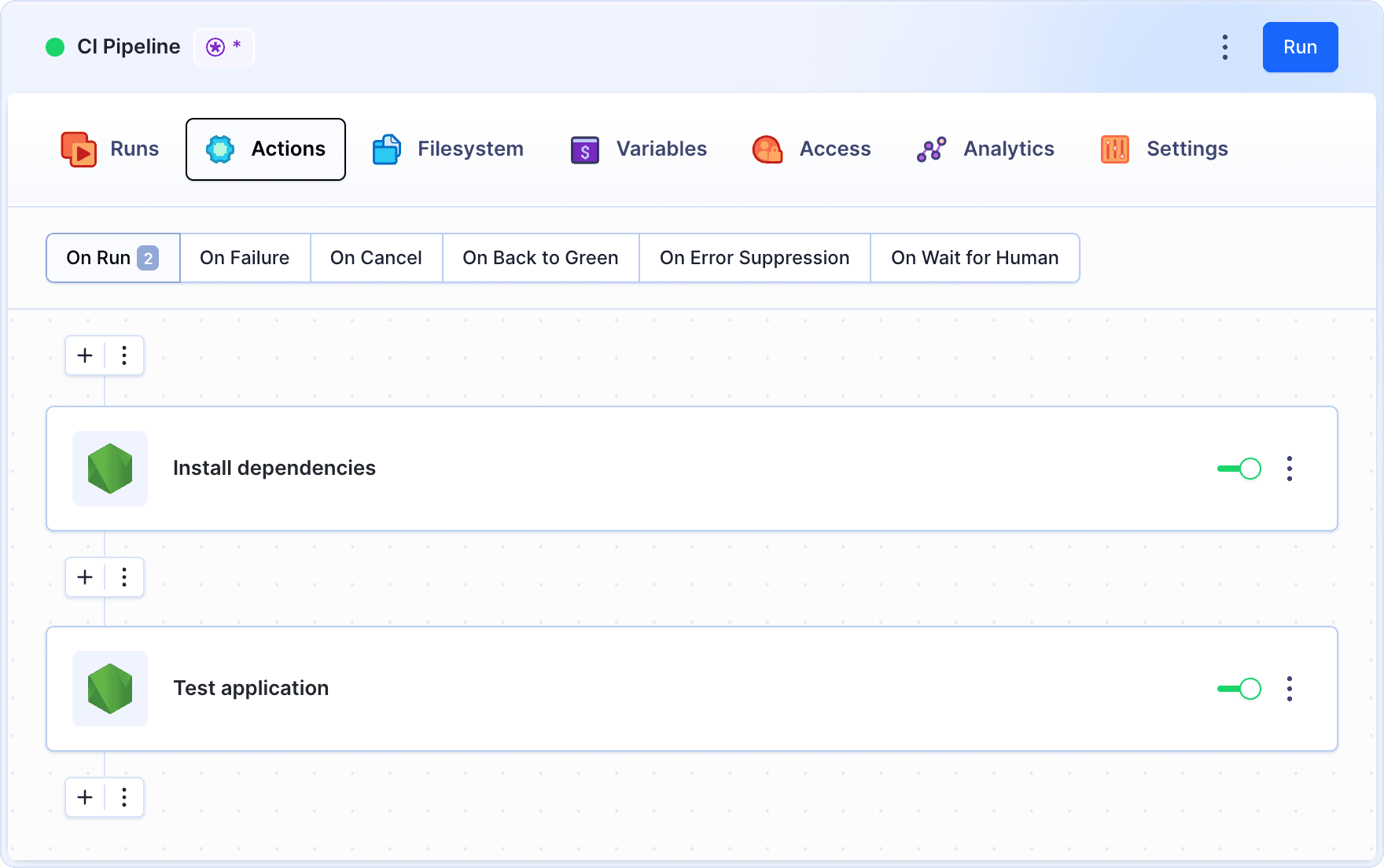Open the Install dependencies three-dot menu
This screenshot has width=1384, height=868.
(x=1289, y=469)
